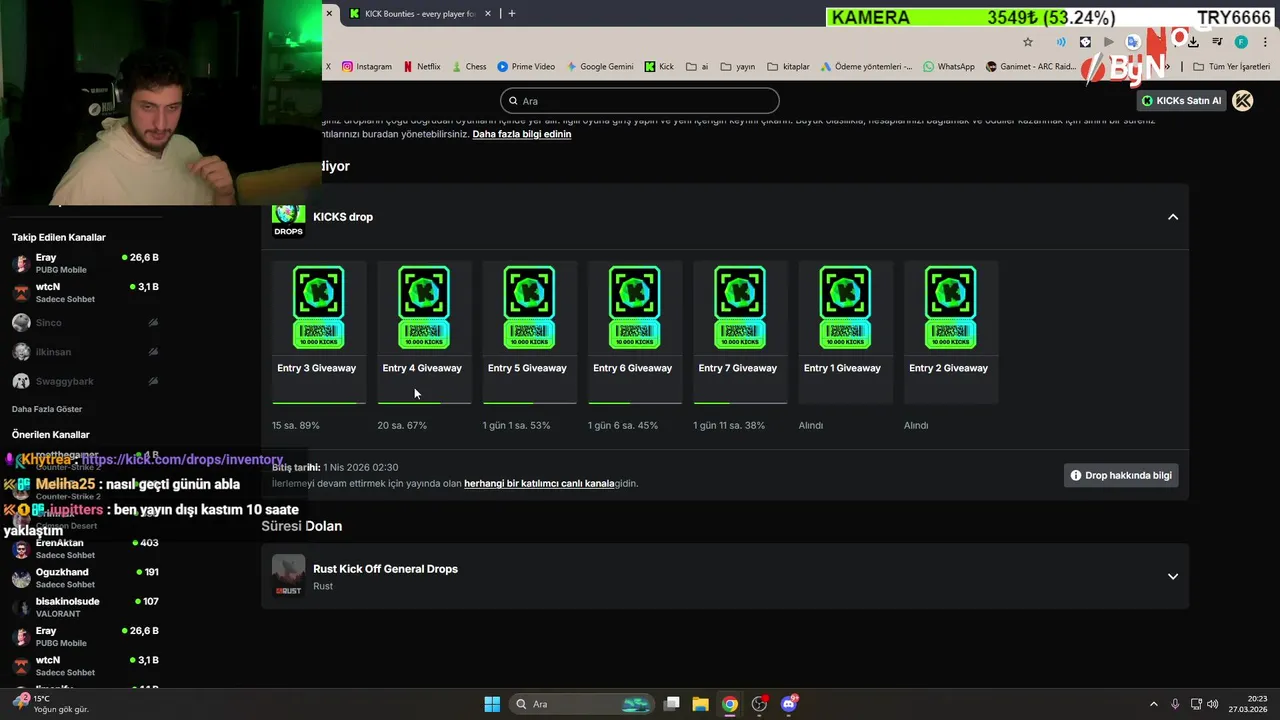Click the Chrome icon in taskbar

(x=730, y=704)
